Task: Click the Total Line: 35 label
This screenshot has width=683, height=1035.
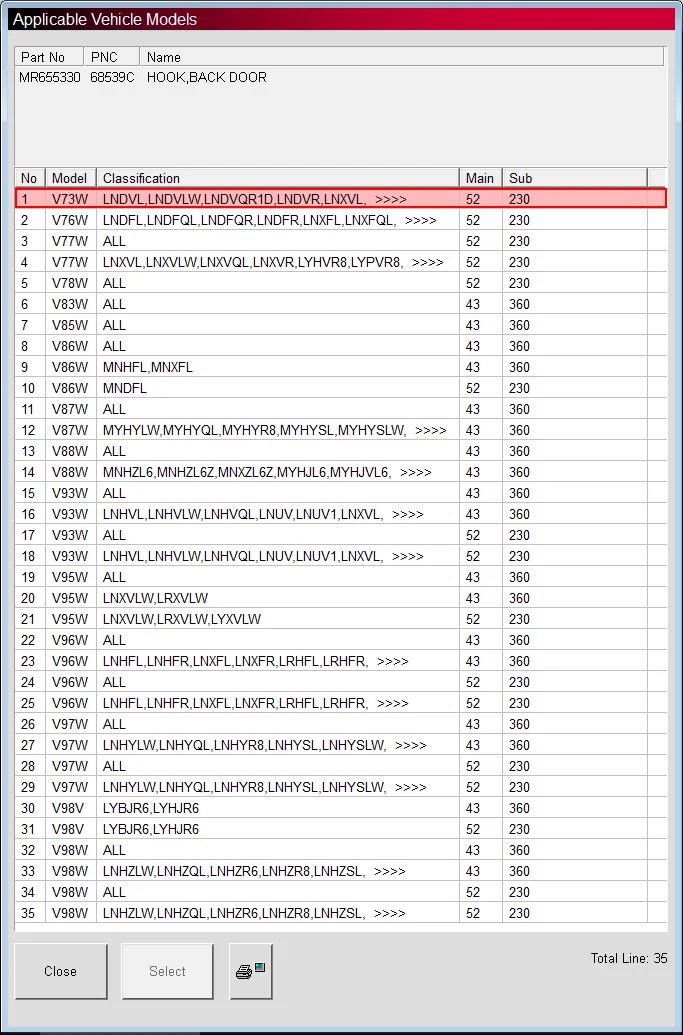Action: pyautogui.click(x=629, y=958)
